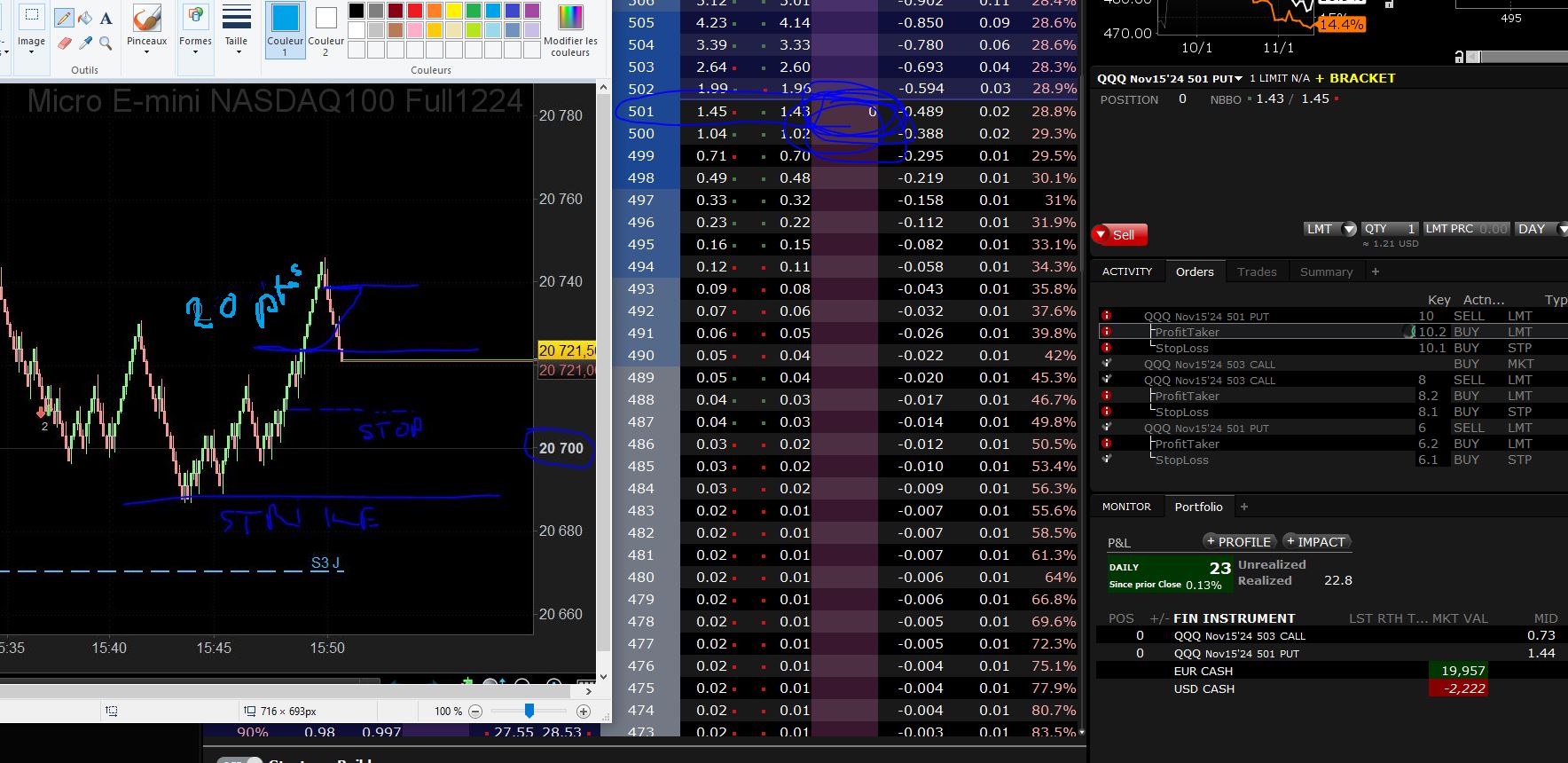Select Couleur 1 foreground color
This screenshot has width=1568, height=763.
coord(285,30)
